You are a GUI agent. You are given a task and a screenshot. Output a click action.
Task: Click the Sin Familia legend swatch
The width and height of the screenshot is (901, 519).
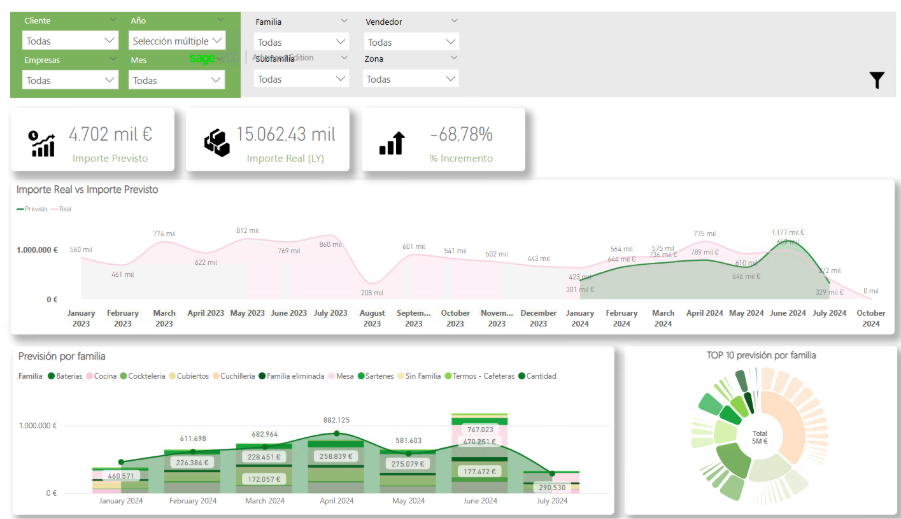pos(401,376)
